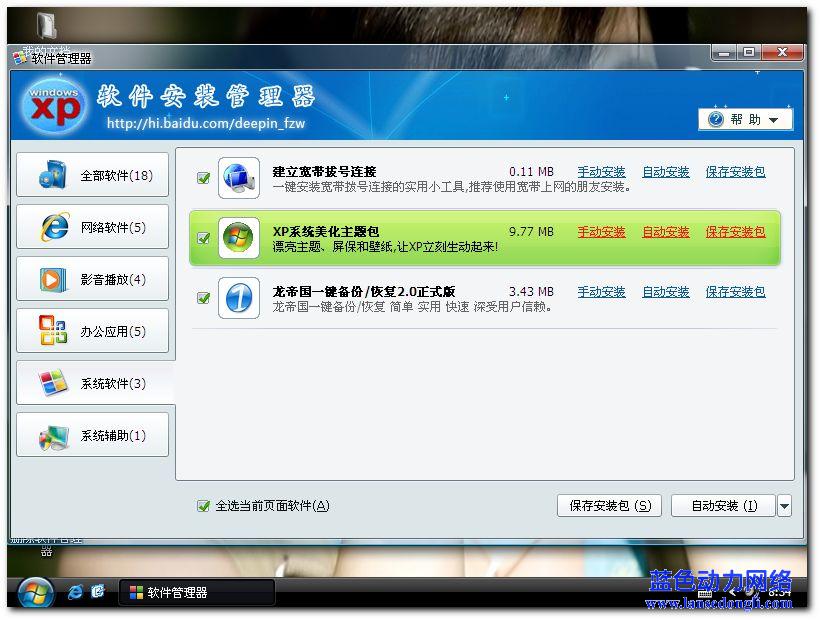The width and height of the screenshot is (820, 620).
Task: Click the blue question mark help icon
Action: 715,119
